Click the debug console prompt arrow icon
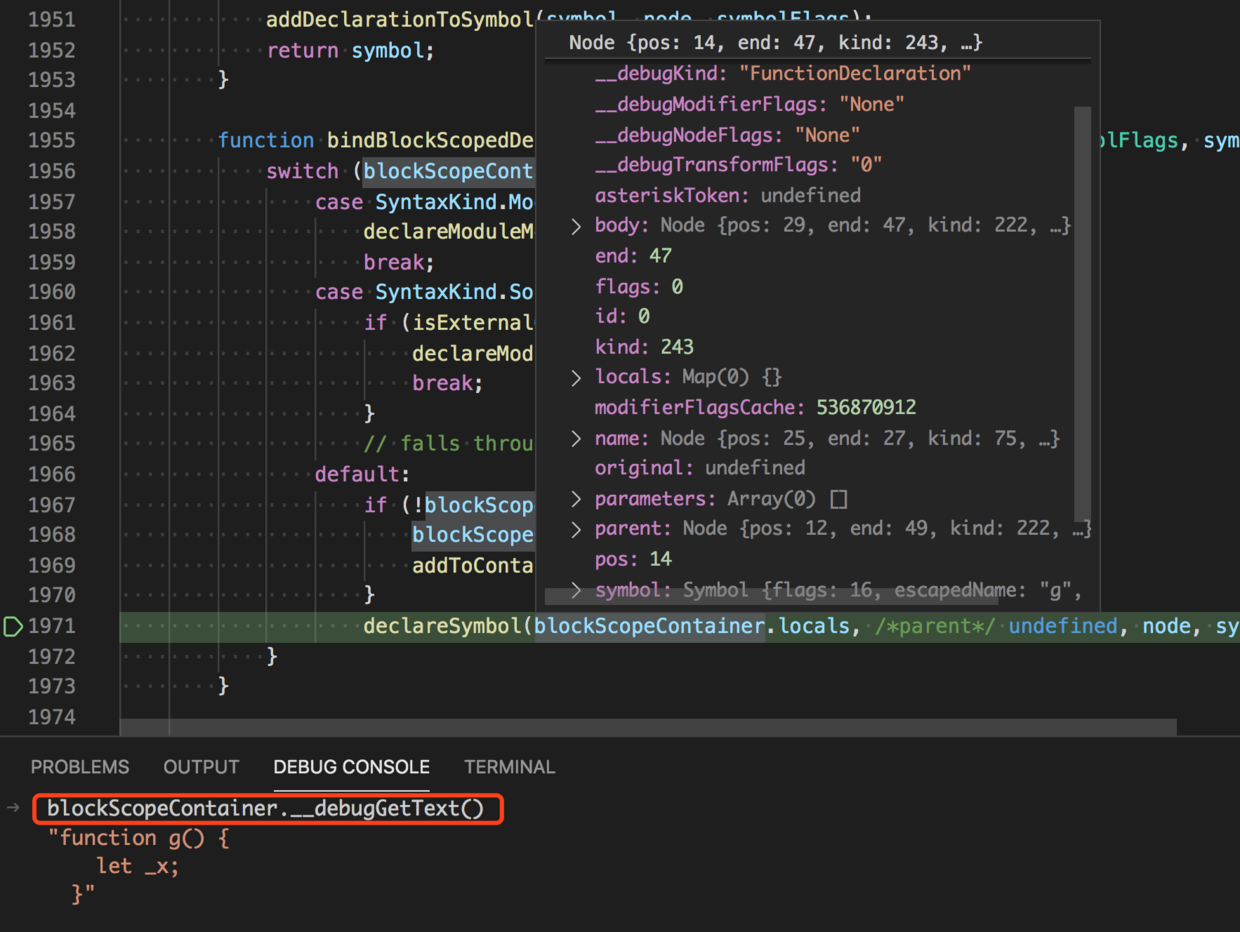Image resolution: width=1240 pixels, height=932 pixels. [x=11, y=808]
